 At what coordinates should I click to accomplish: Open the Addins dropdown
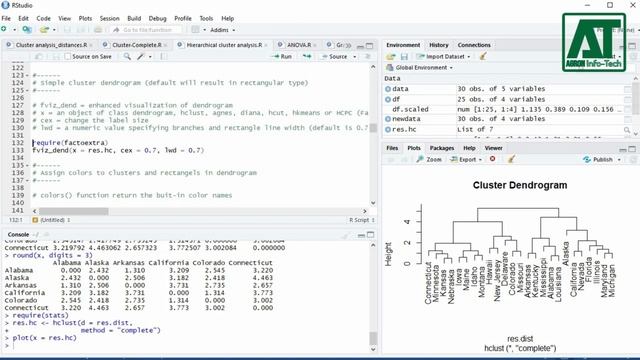coord(222,30)
